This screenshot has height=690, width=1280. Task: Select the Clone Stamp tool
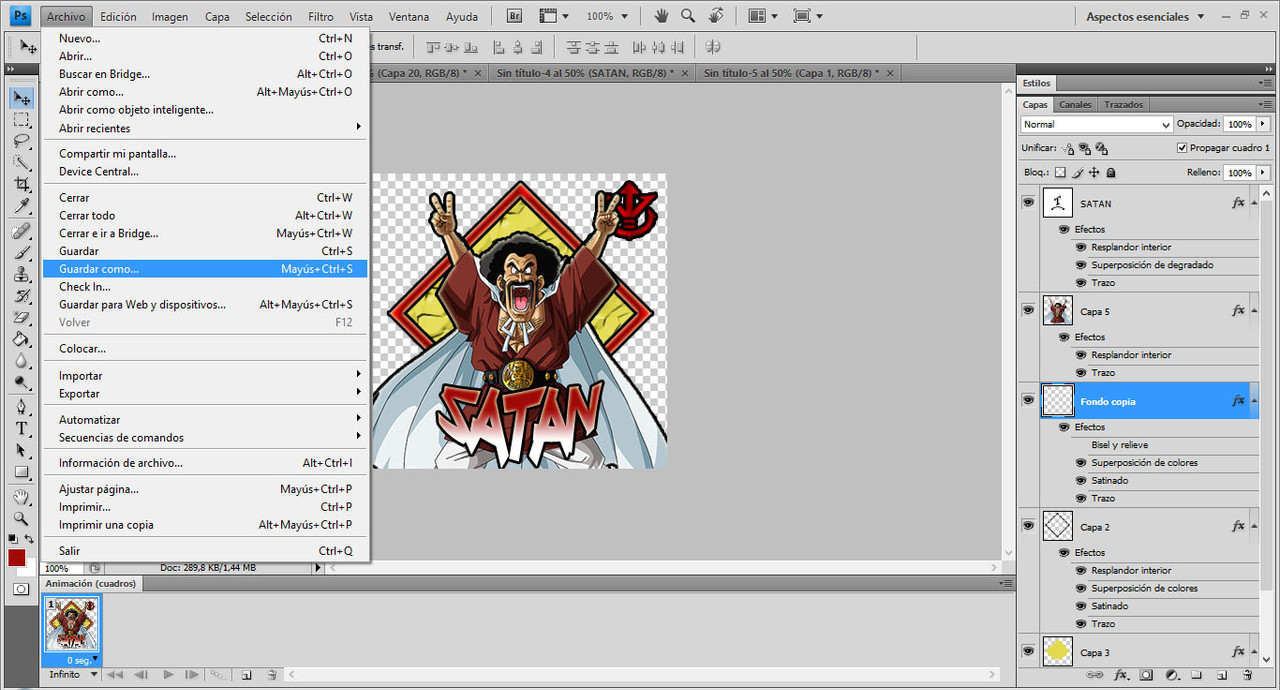[21, 274]
